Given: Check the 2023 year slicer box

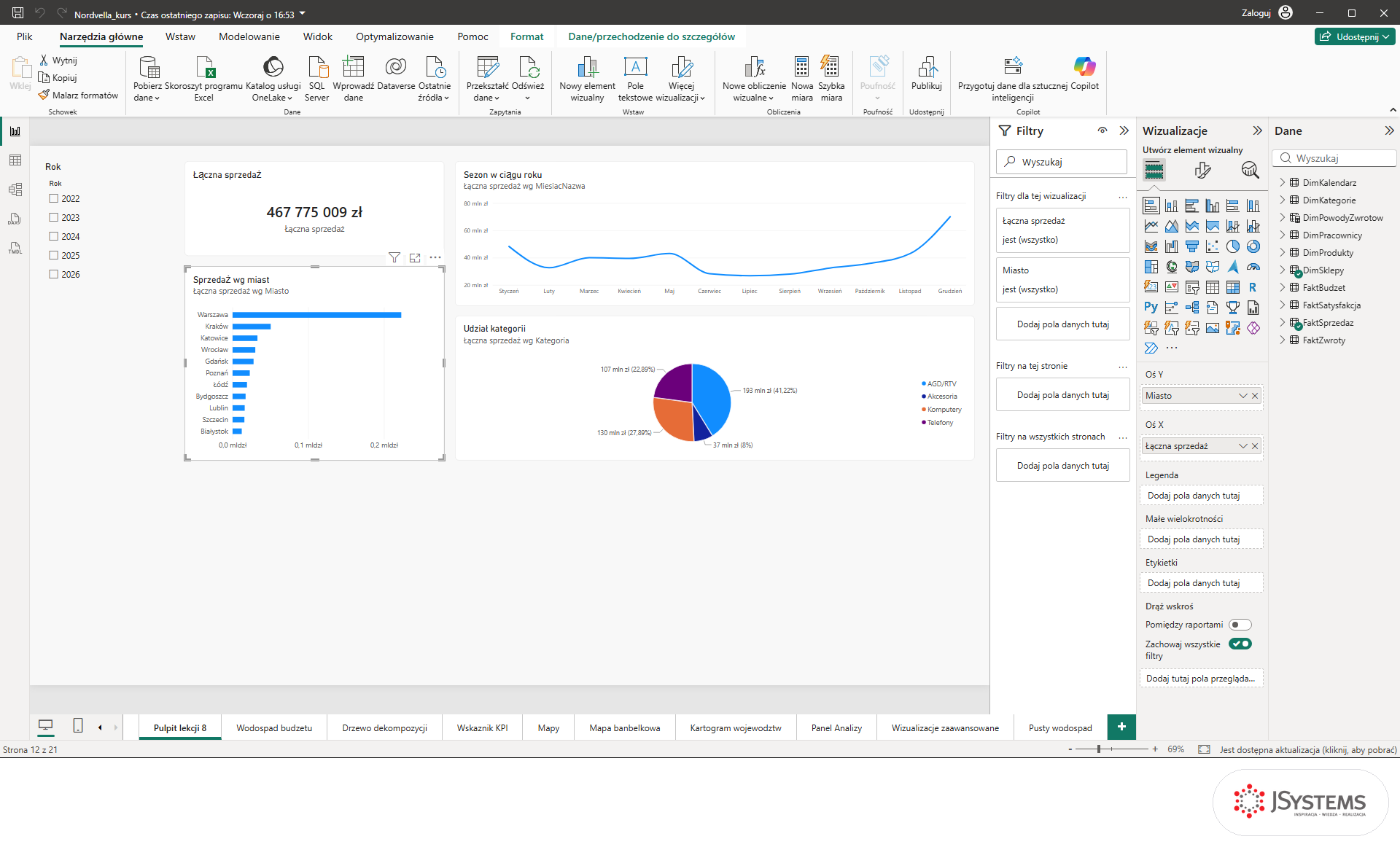Looking at the screenshot, I should click(x=53, y=217).
